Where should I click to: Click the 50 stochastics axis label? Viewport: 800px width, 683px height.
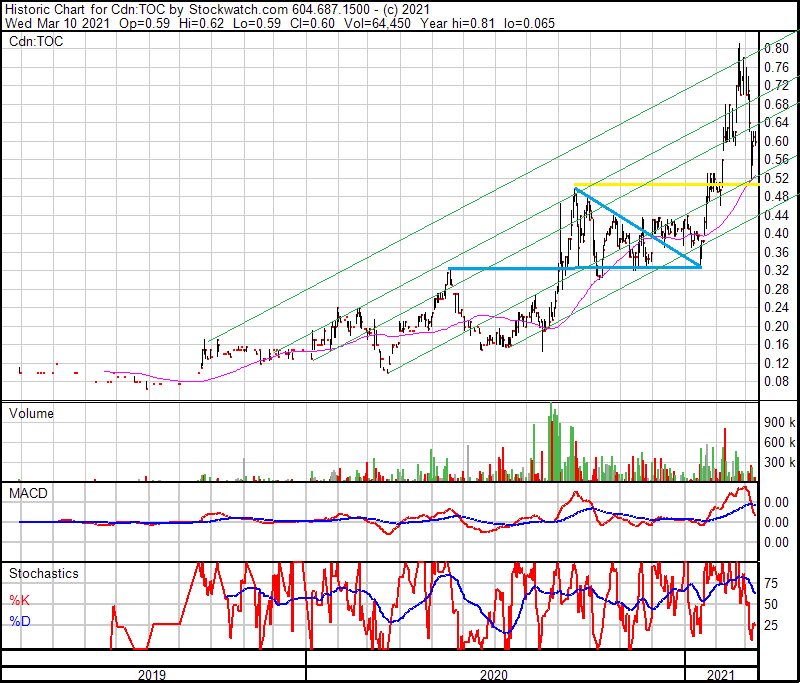coord(771,604)
